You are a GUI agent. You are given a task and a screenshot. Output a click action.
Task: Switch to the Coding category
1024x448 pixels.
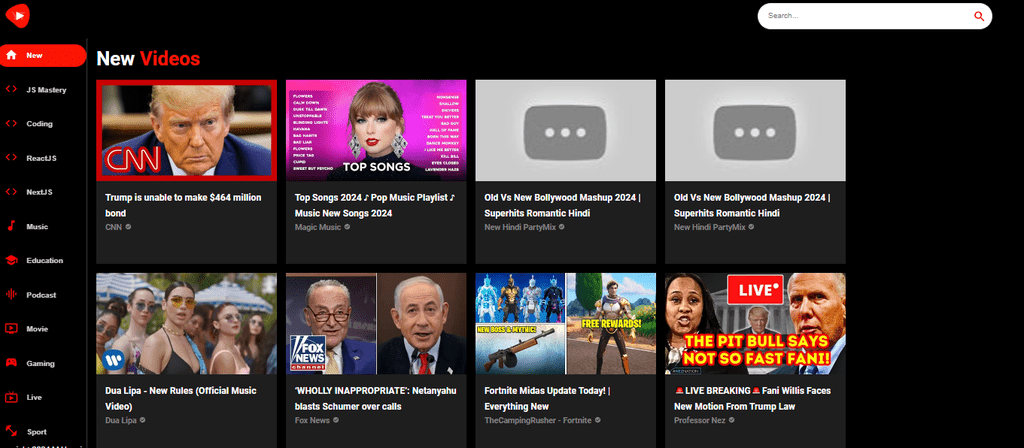tap(39, 124)
